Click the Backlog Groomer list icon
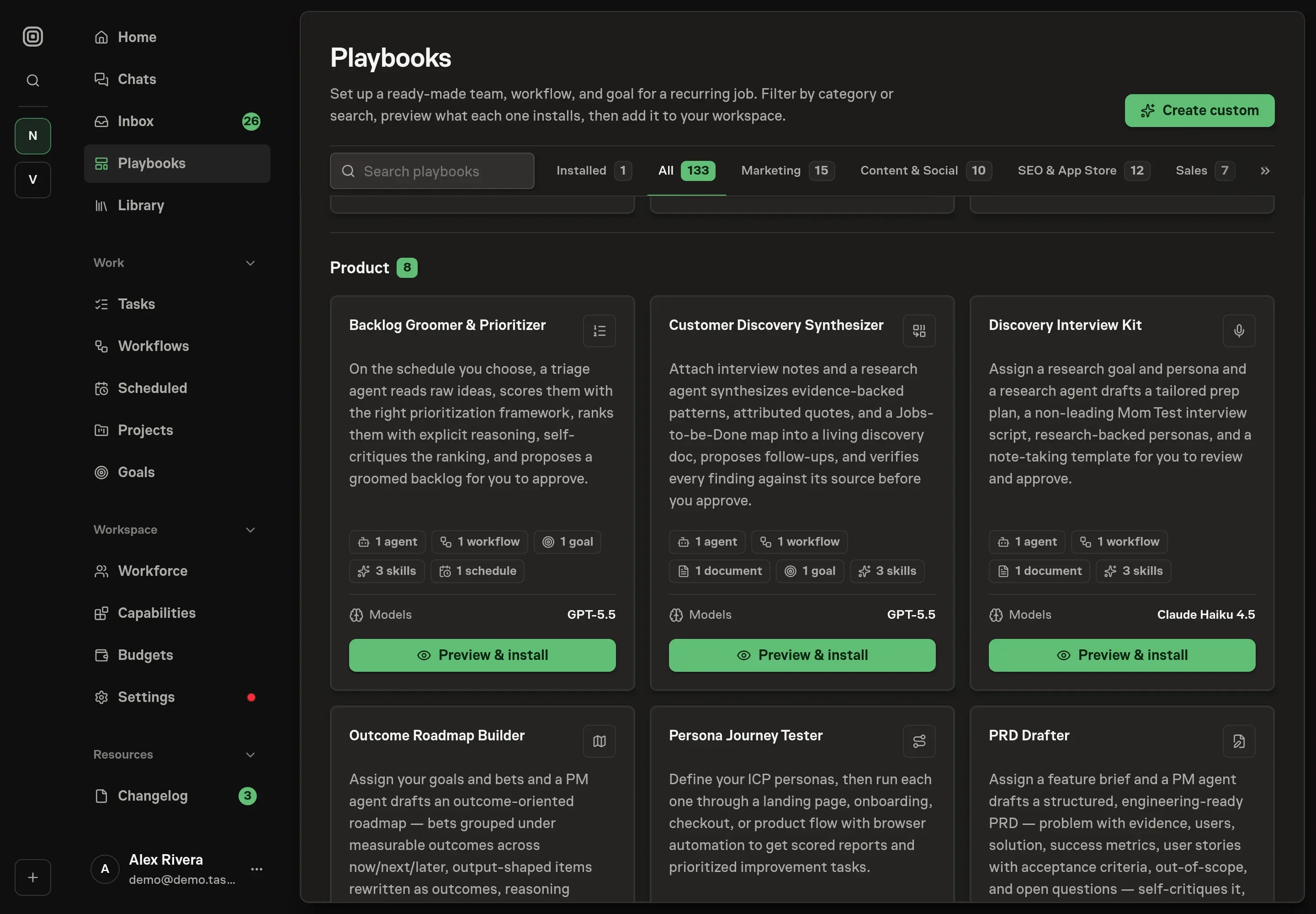This screenshot has width=1316, height=914. click(599, 331)
